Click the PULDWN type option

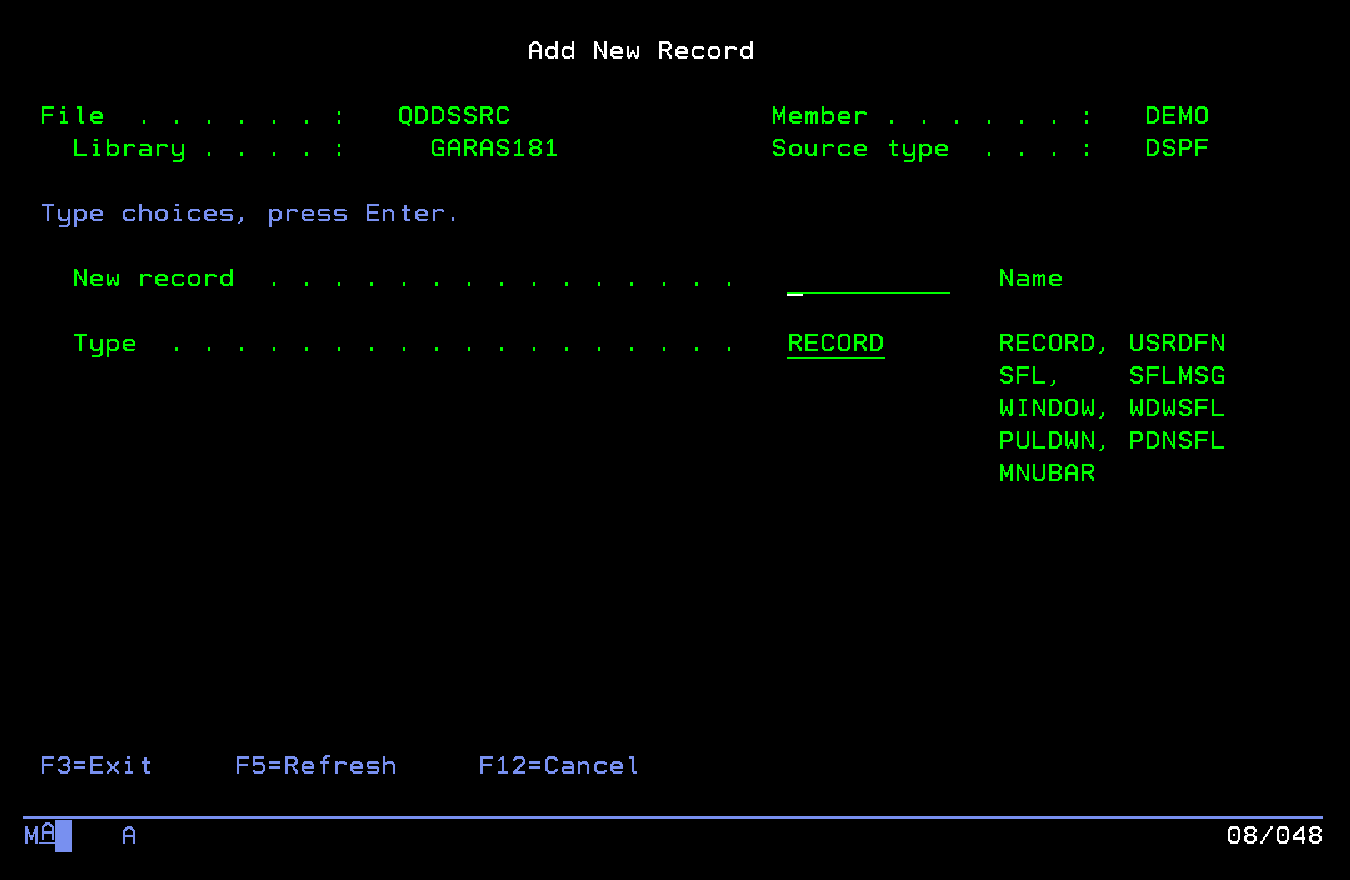[1047, 441]
